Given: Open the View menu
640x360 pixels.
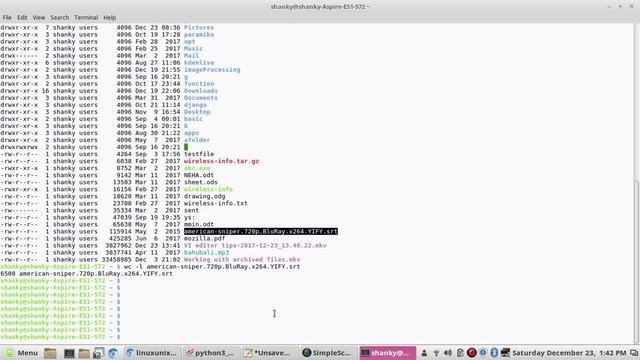Looking at the screenshot, I should [39, 18].
